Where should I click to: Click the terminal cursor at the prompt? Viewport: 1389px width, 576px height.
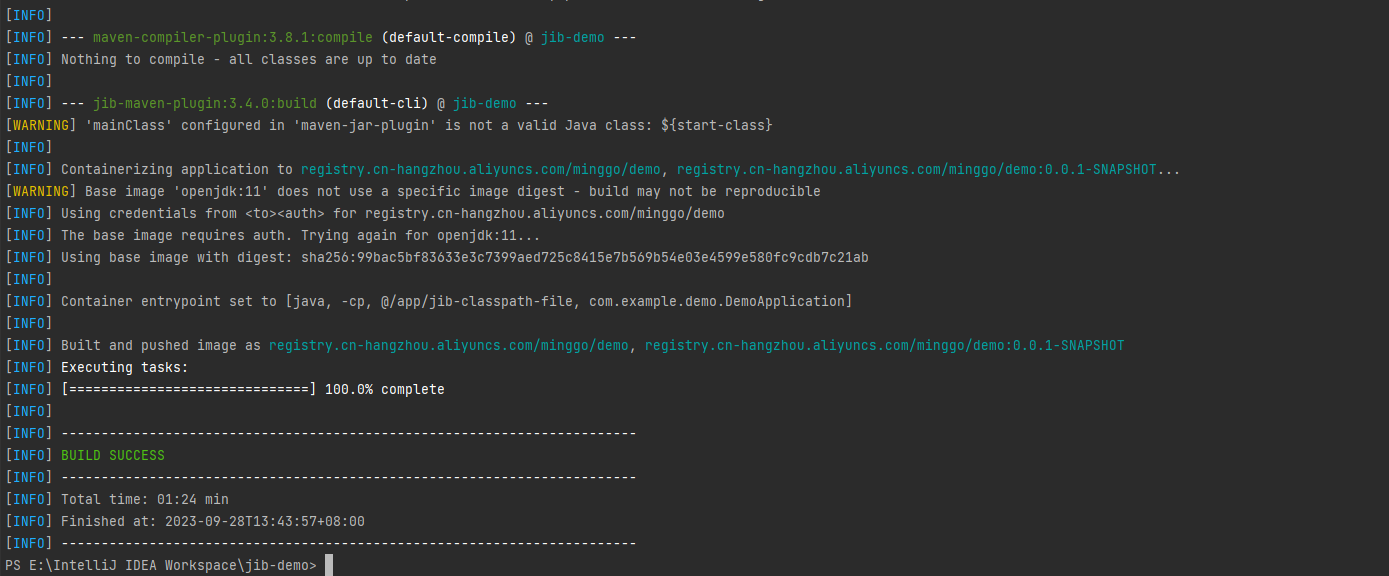click(330, 565)
